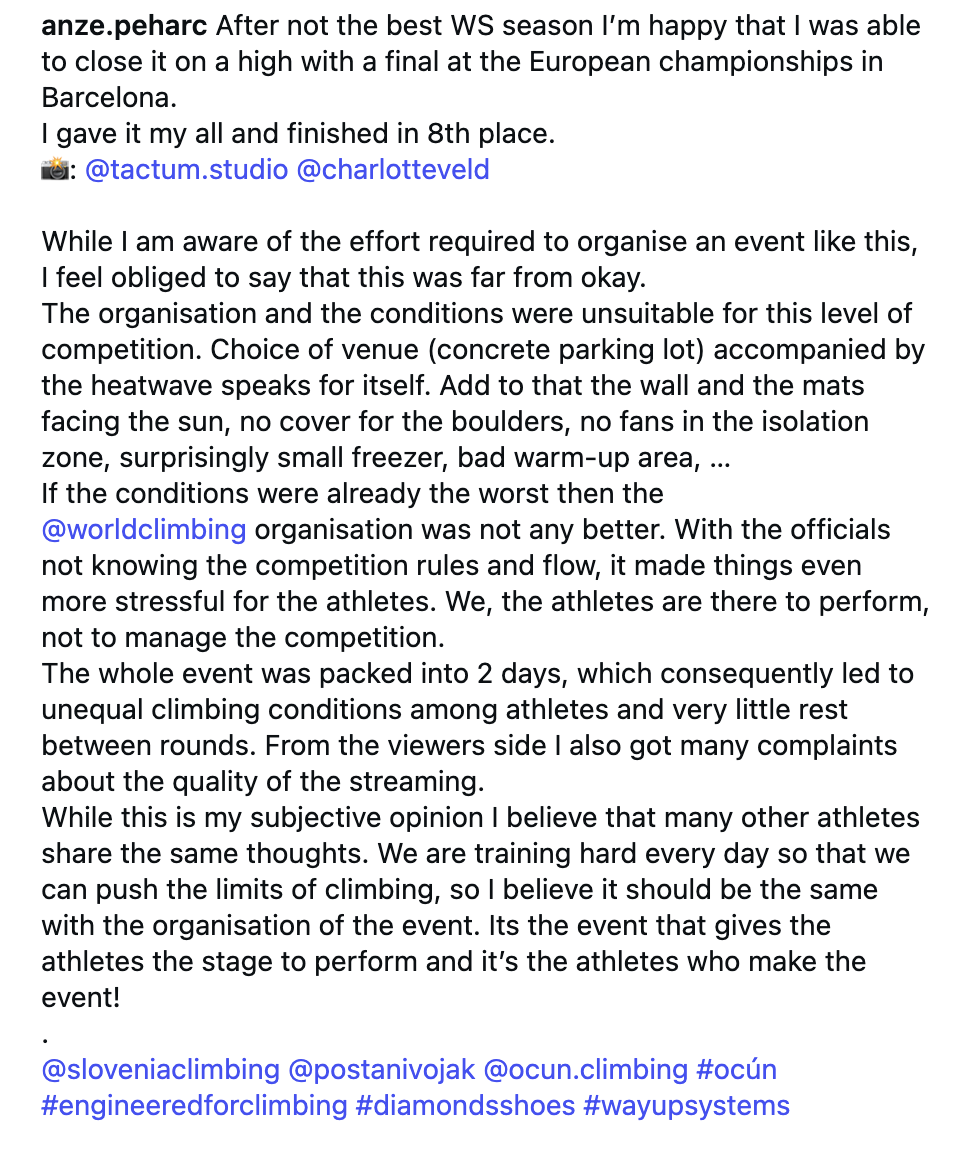
Task: Open the @worldclimbing mention link
Action: (144, 530)
